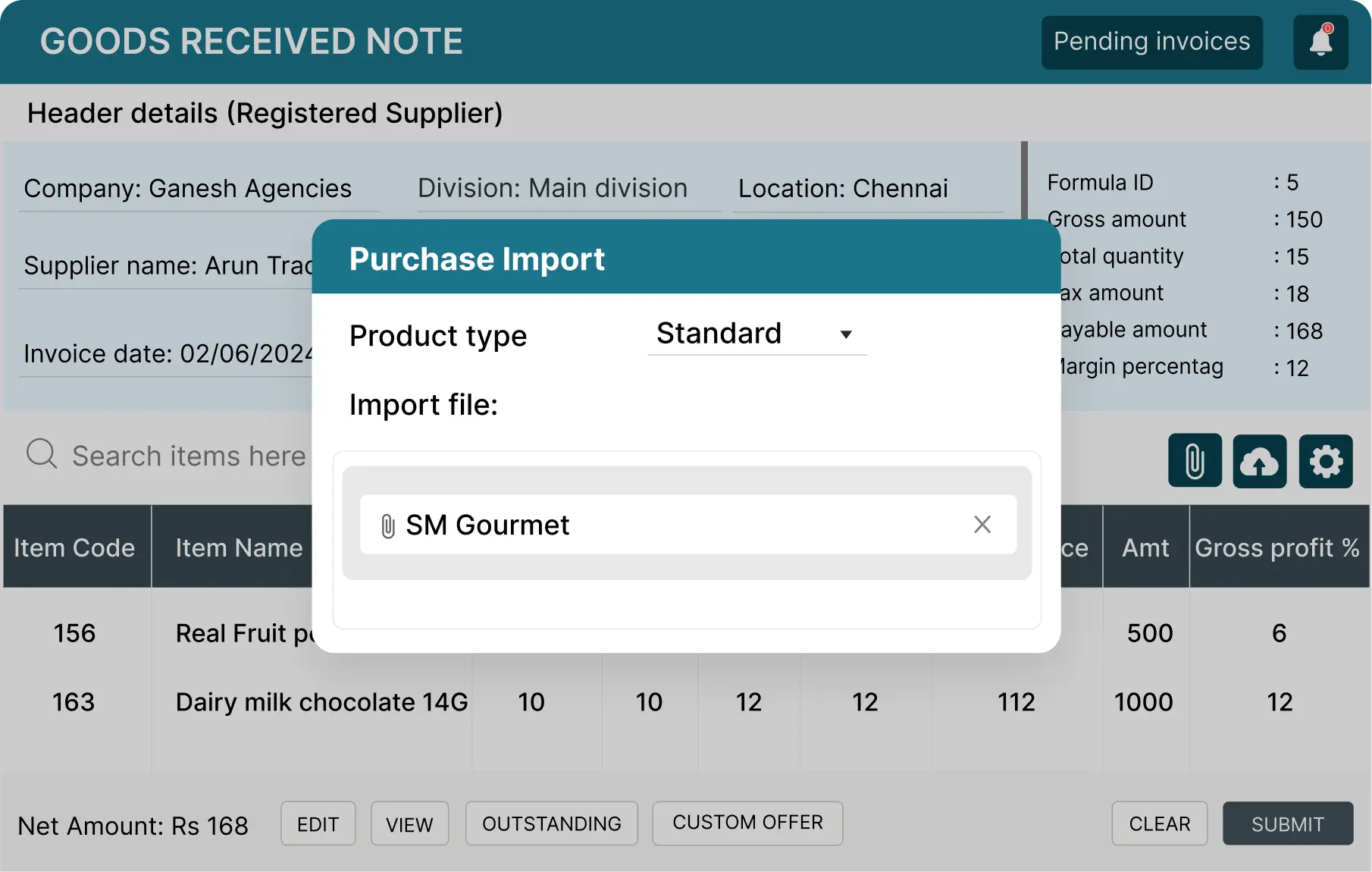The width and height of the screenshot is (1372, 872).
Task: Remove the SM Gourmet attached file
Action: (x=982, y=524)
